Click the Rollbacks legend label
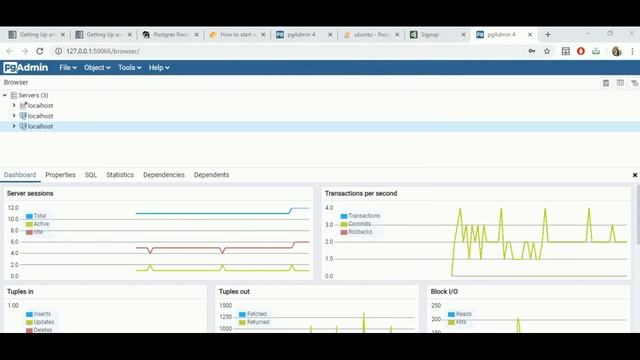The width and height of the screenshot is (640, 360). [x=360, y=232]
